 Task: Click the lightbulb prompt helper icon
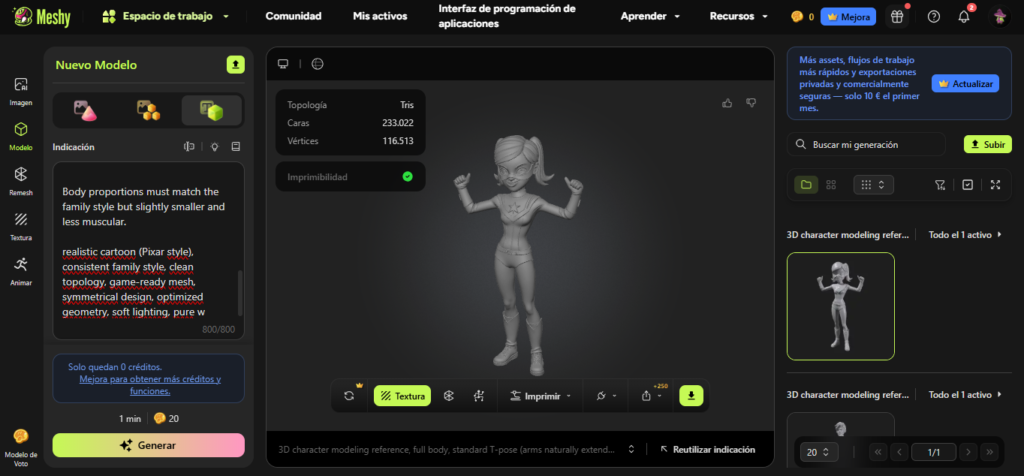pos(214,147)
